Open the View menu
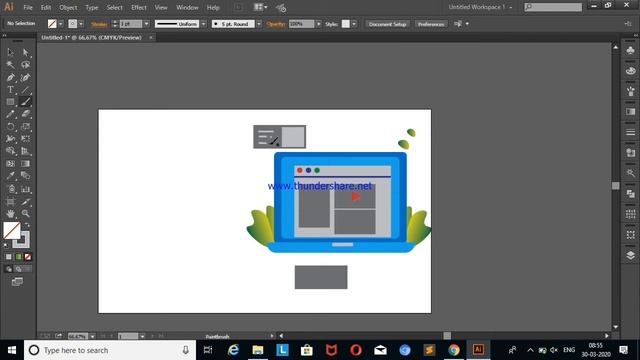This screenshot has height=360, width=640. click(x=161, y=7)
